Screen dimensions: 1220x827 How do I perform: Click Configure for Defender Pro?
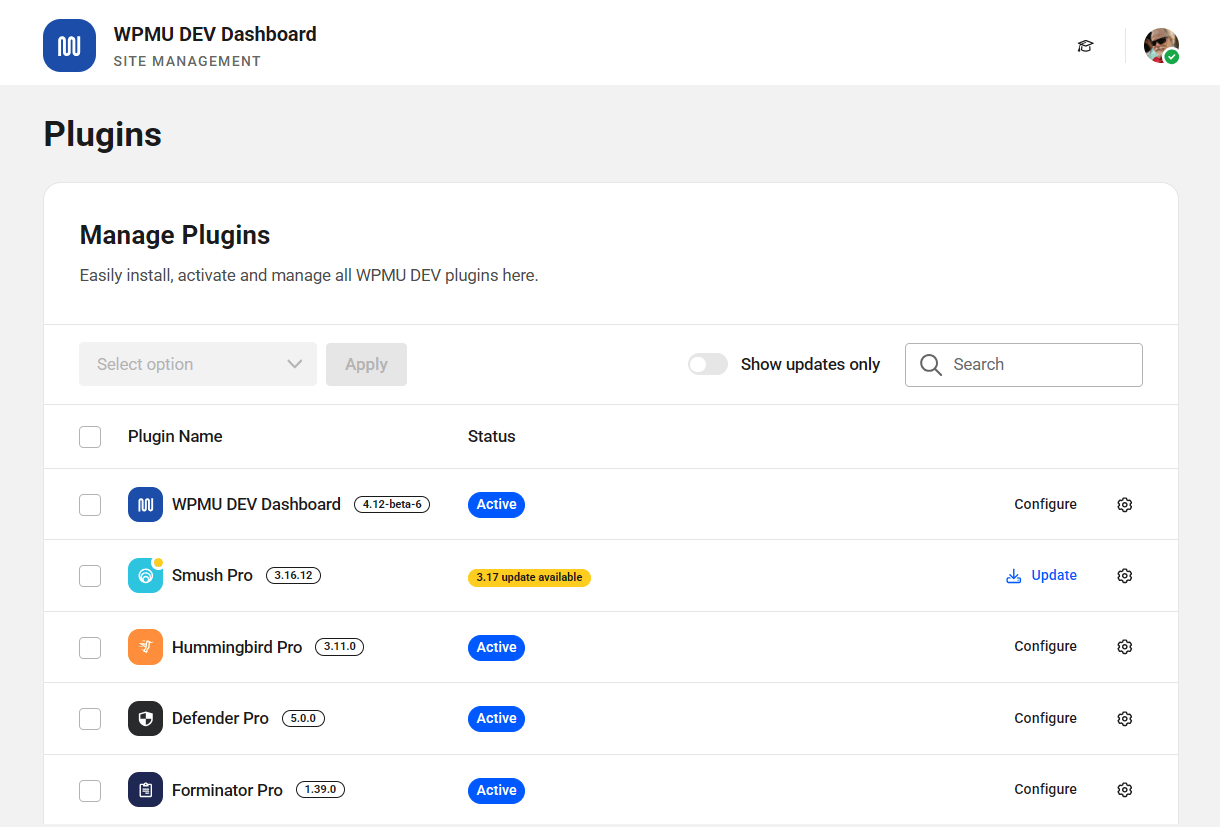click(x=1045, y=718)
